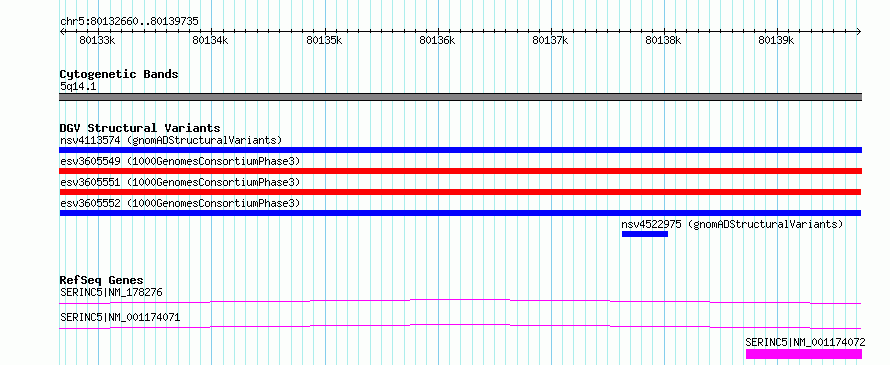Open the esv3605549 (1000GenomesConsortiumPhase3) label
The image size is (890, 365).
[179, 161]
